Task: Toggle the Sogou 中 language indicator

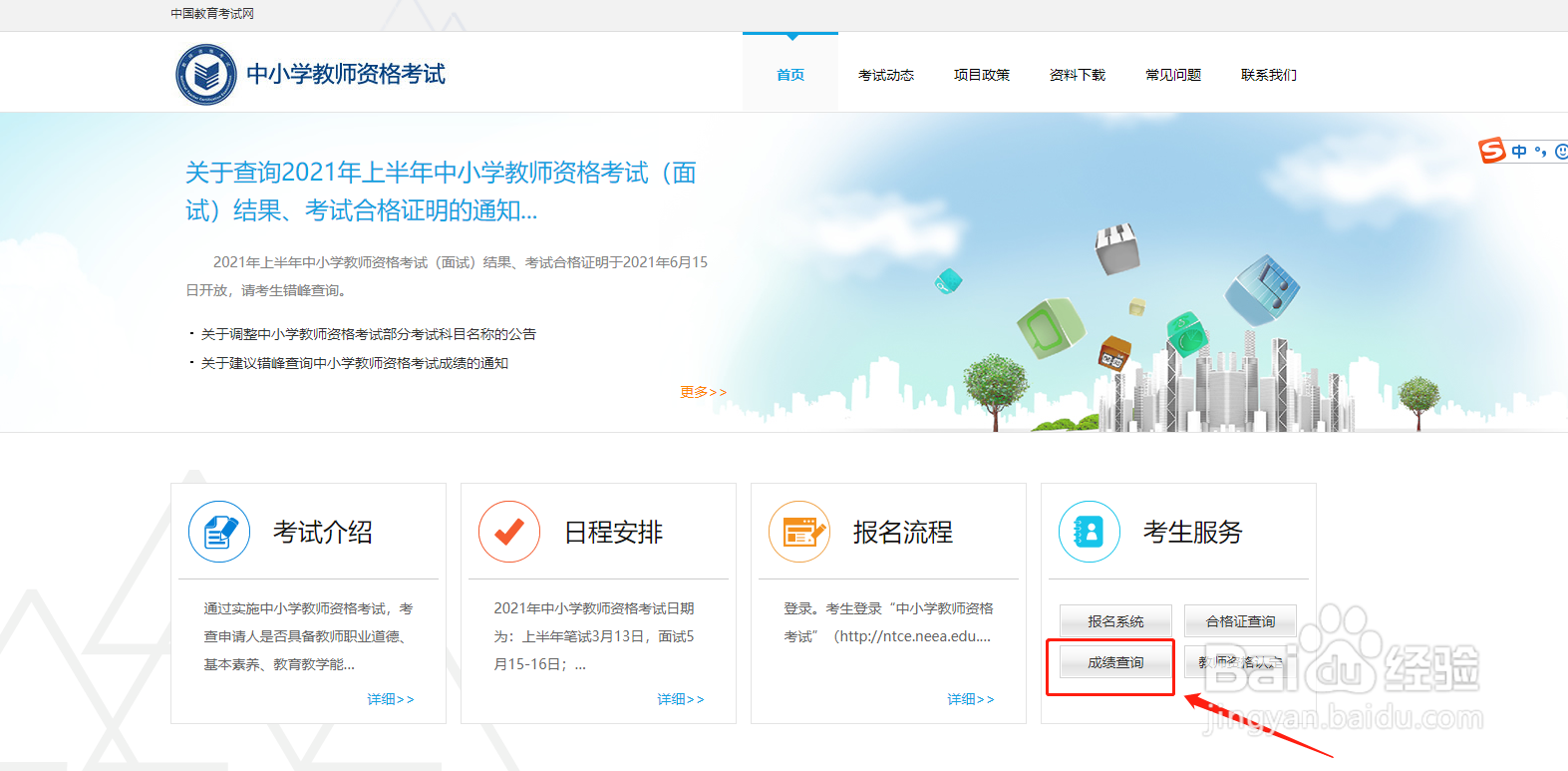Action: [1519, 152]
